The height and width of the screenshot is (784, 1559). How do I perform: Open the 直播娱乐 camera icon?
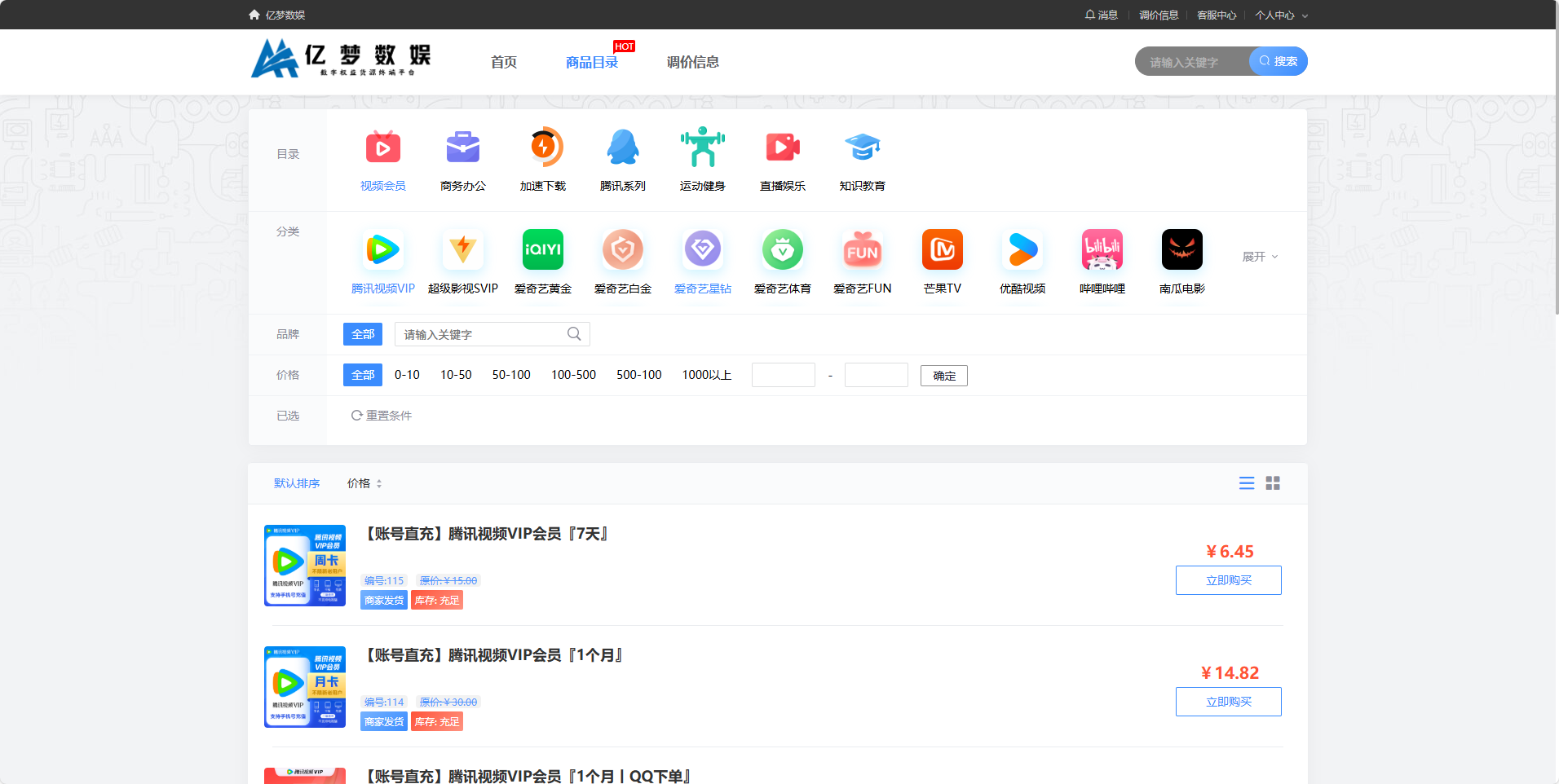point(783,148)
